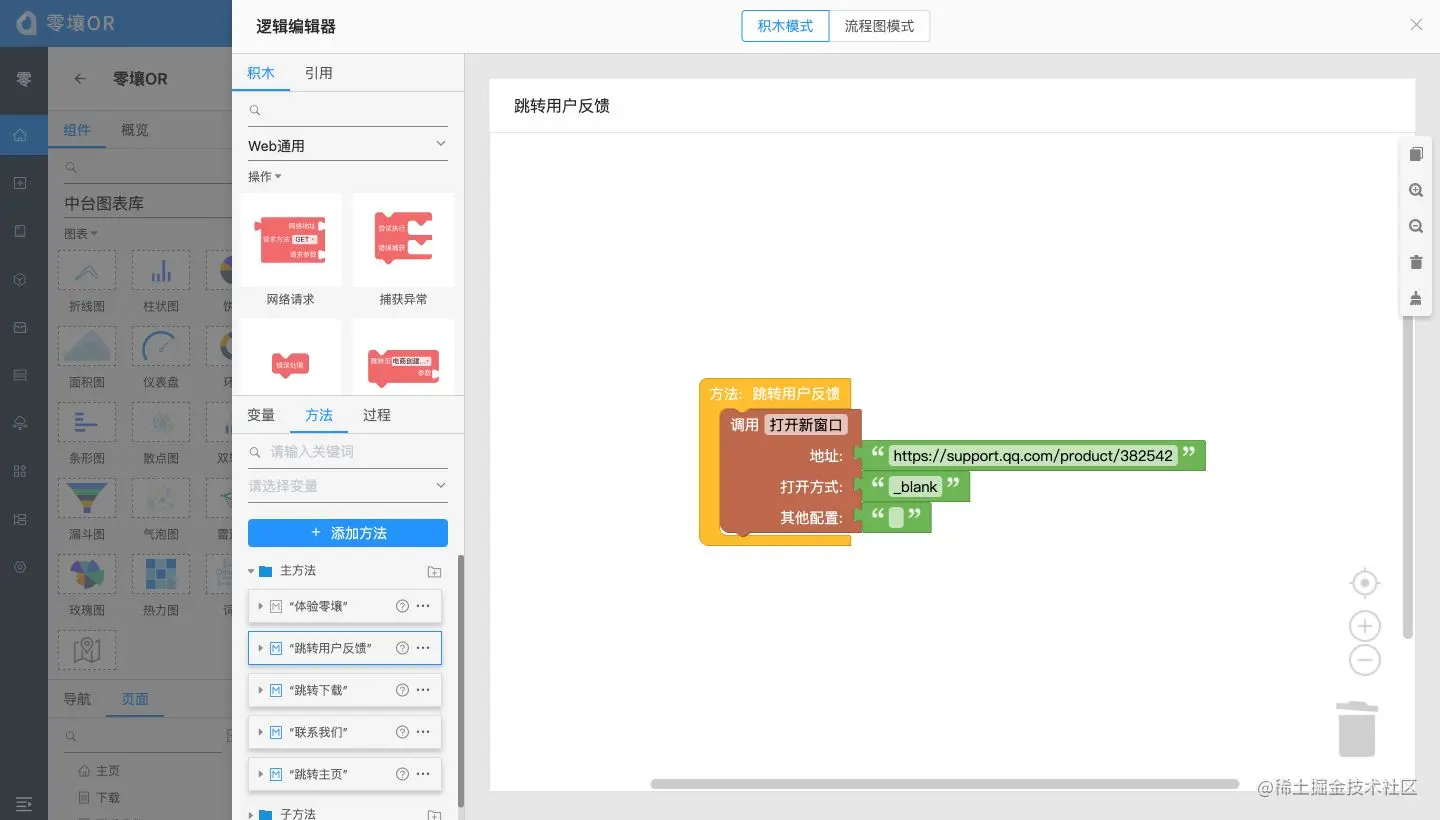1440x820 pixels.
Task: Close the logic editor with the X icon
Action: point(1416,25)
